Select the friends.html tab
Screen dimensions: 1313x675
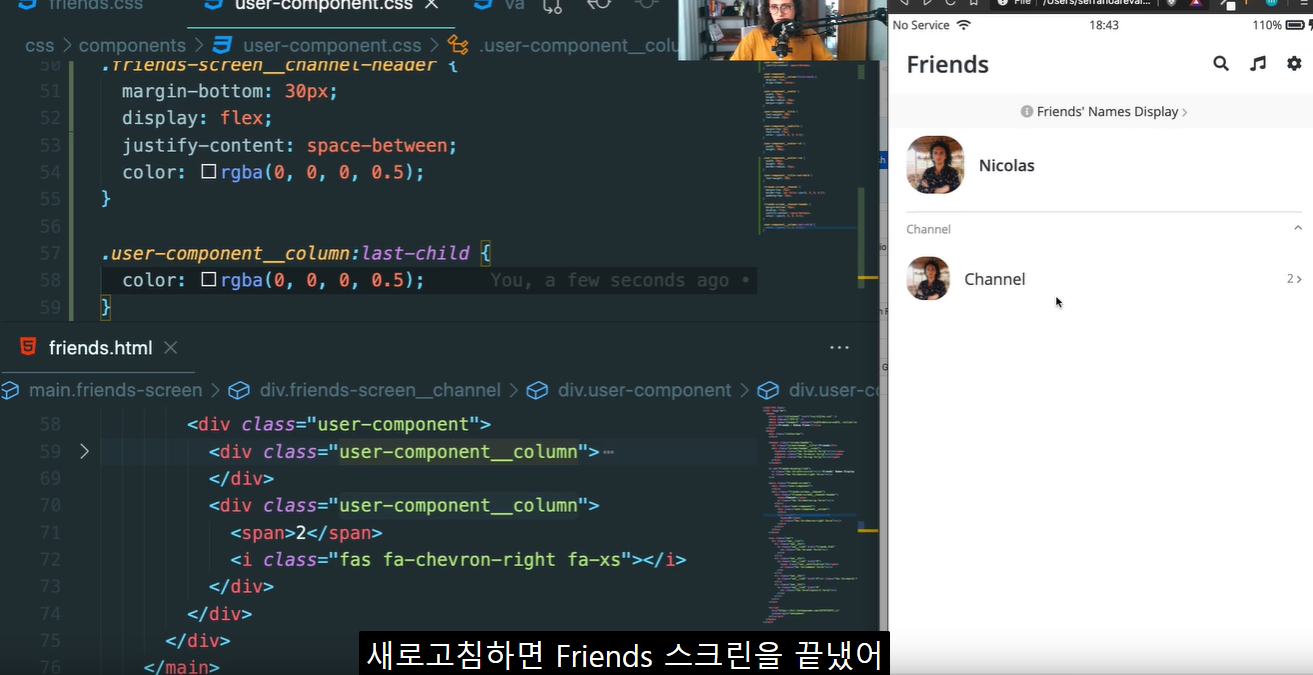pos(100,348)
